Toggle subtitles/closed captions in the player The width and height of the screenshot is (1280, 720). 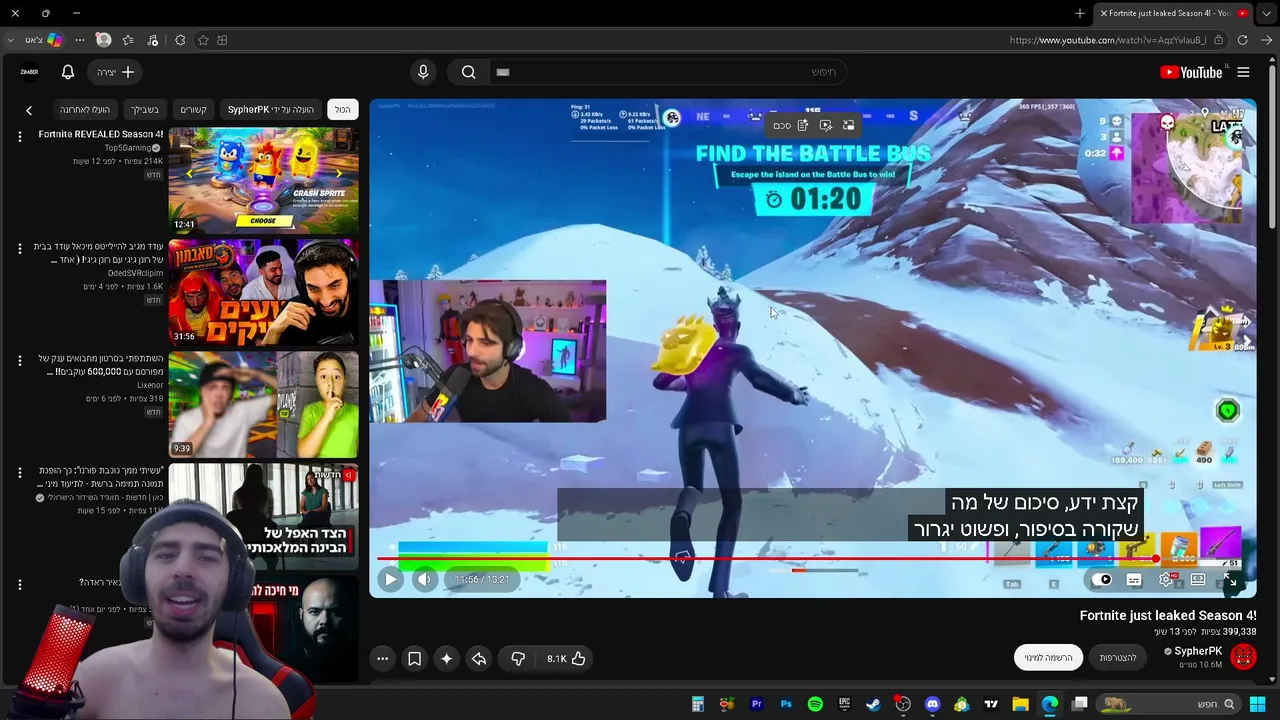point(1134,579)
